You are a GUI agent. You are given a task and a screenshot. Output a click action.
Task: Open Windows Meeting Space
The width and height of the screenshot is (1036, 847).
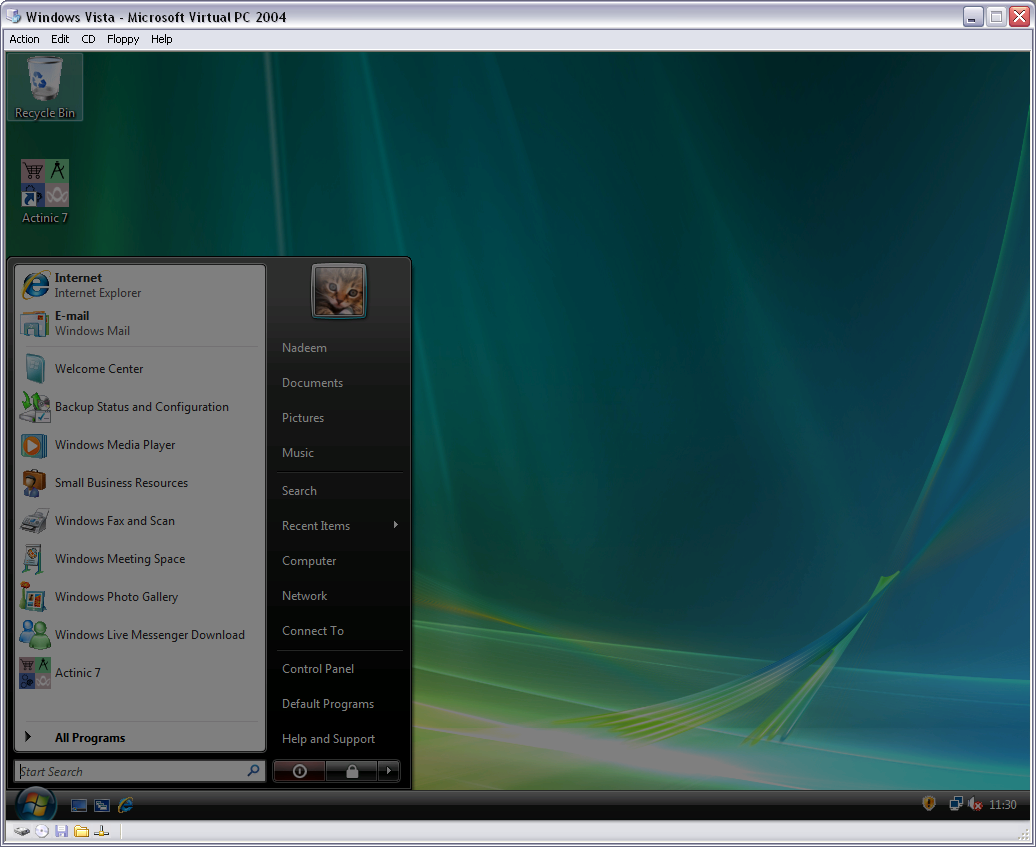(140, 559)
